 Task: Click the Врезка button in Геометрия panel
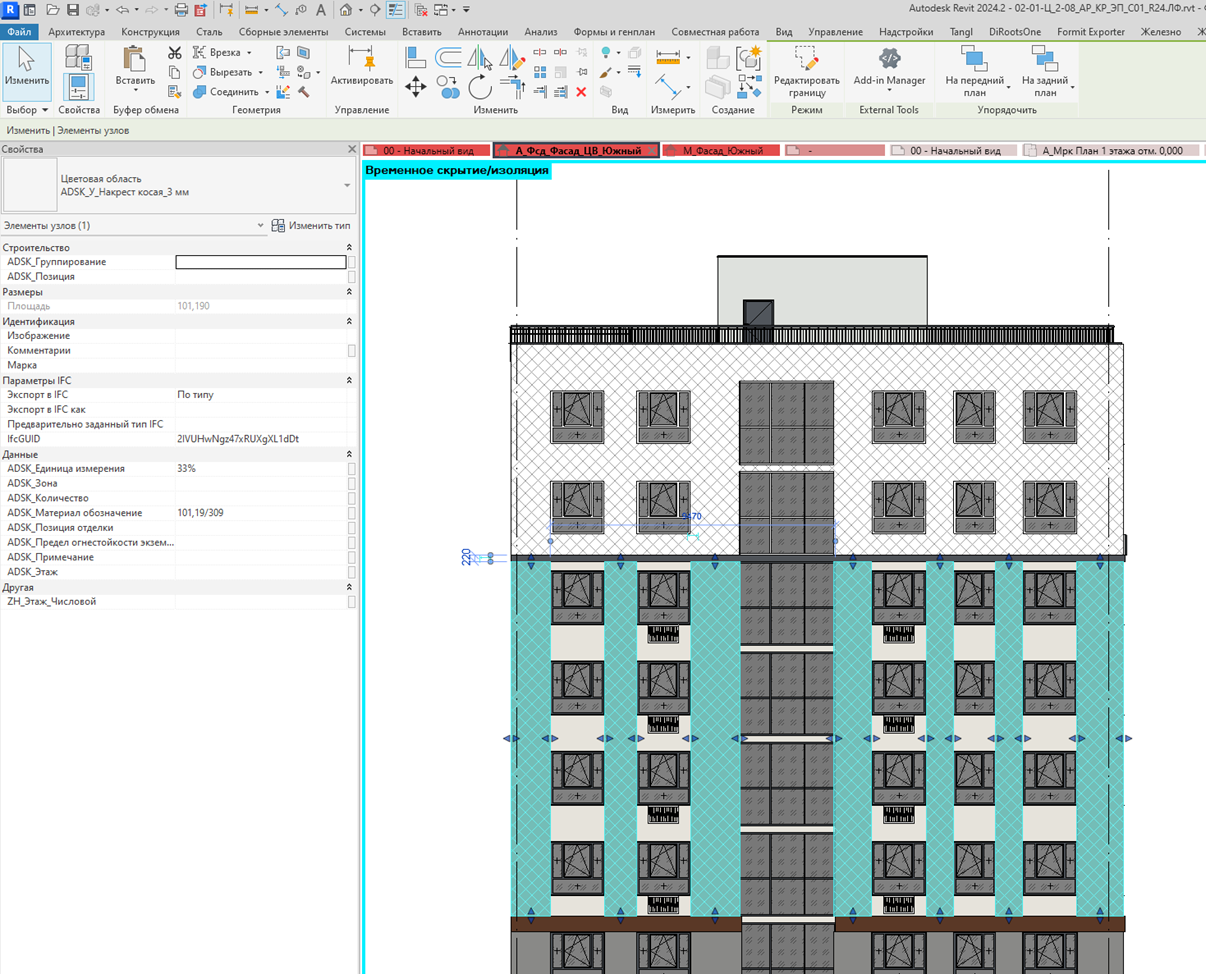click(224, 53)
